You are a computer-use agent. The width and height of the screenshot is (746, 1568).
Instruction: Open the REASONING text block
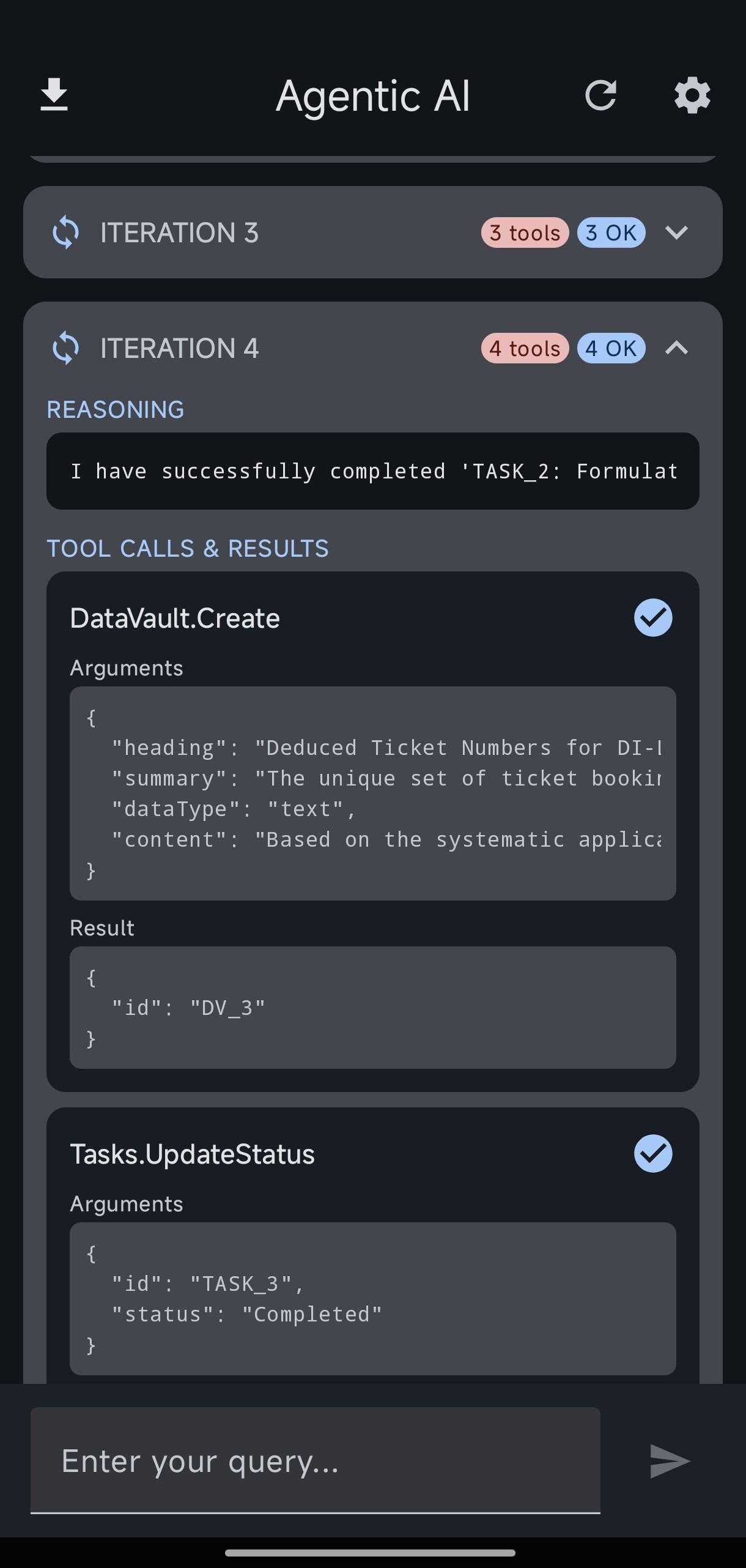point(373,471)
